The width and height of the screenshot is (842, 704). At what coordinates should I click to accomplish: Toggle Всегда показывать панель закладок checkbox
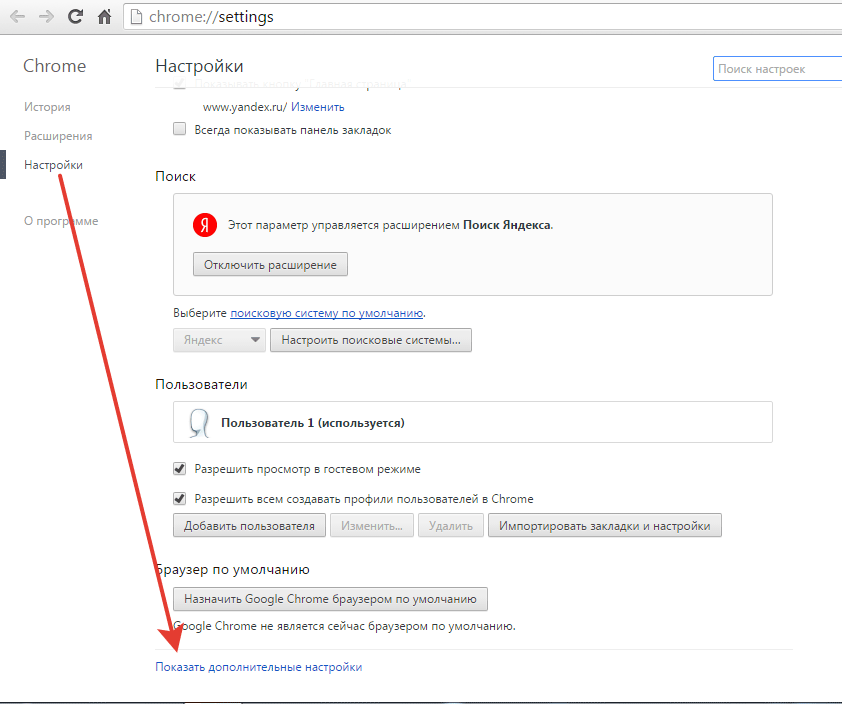tap(179, 129)
